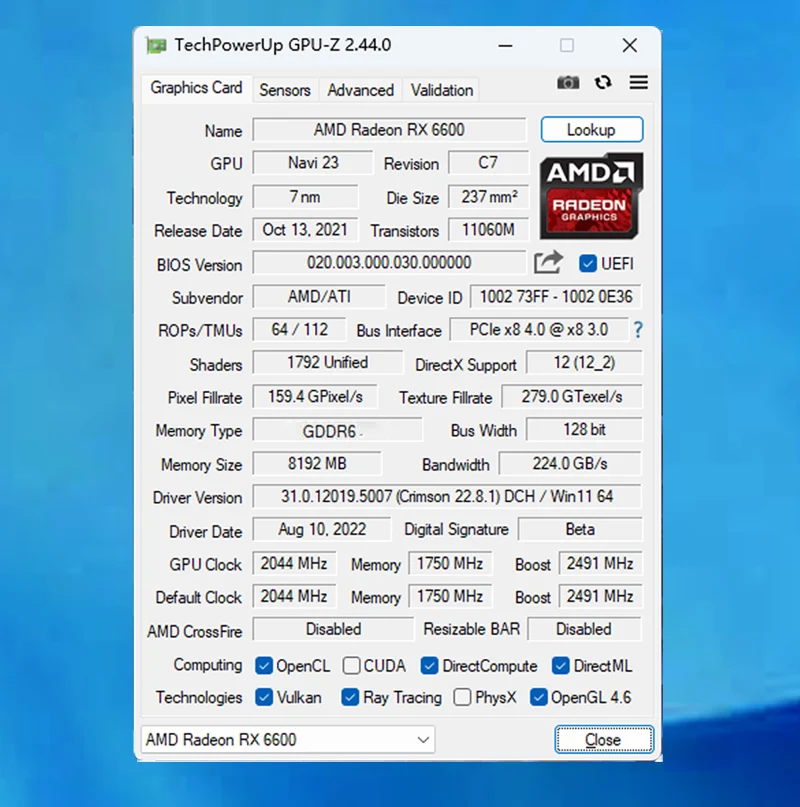Toggle the DirectCompute checkbox
The height and width of the screenshot is (807, 800).
point(429,665)
